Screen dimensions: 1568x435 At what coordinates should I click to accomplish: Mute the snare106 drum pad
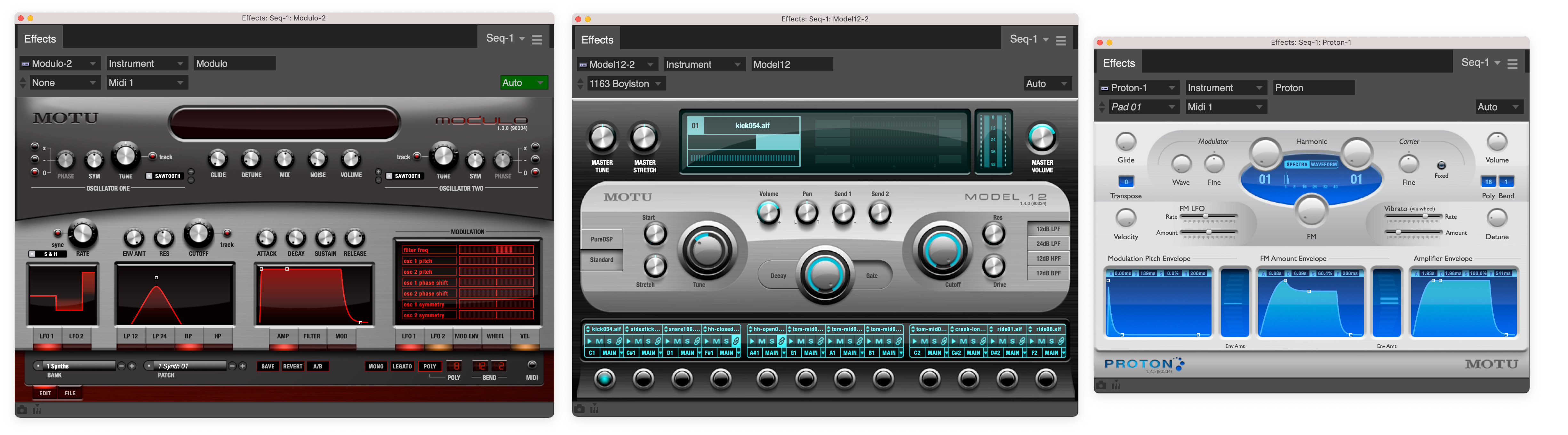tap(677, 341)
